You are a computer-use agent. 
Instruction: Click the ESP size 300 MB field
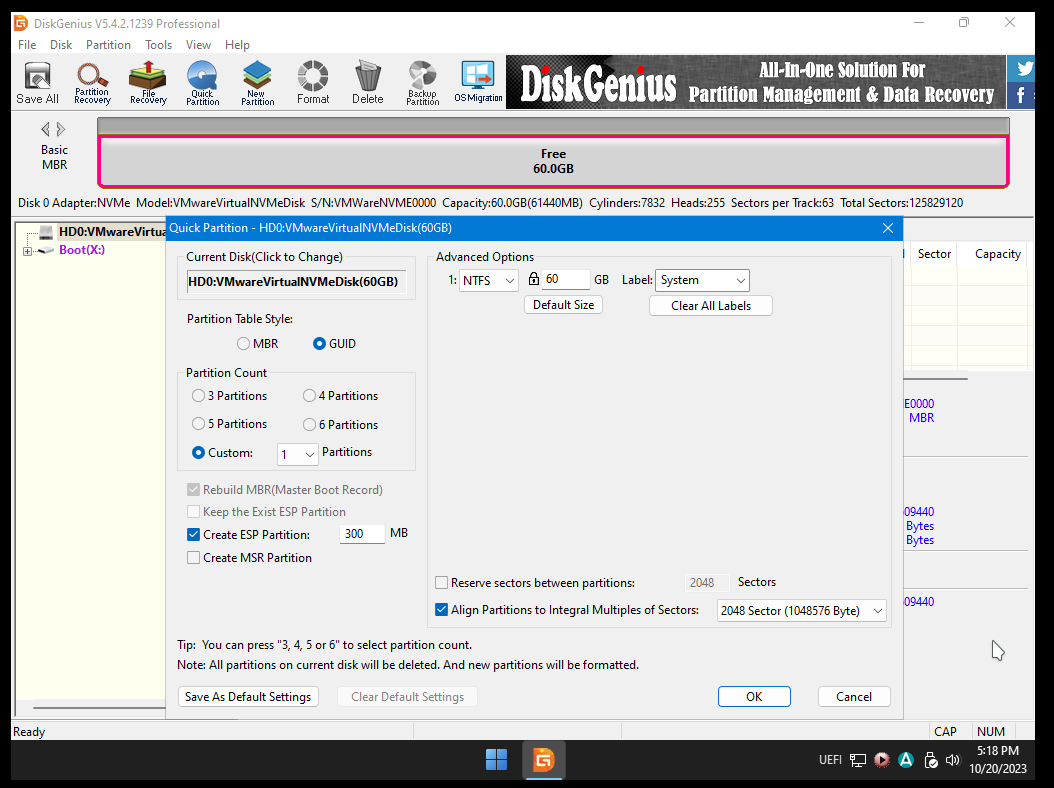point(362,534)
